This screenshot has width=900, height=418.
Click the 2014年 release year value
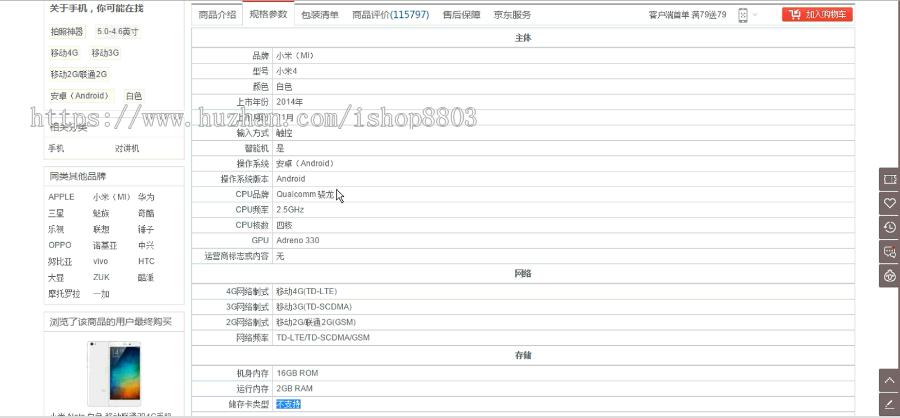point(290,102)
